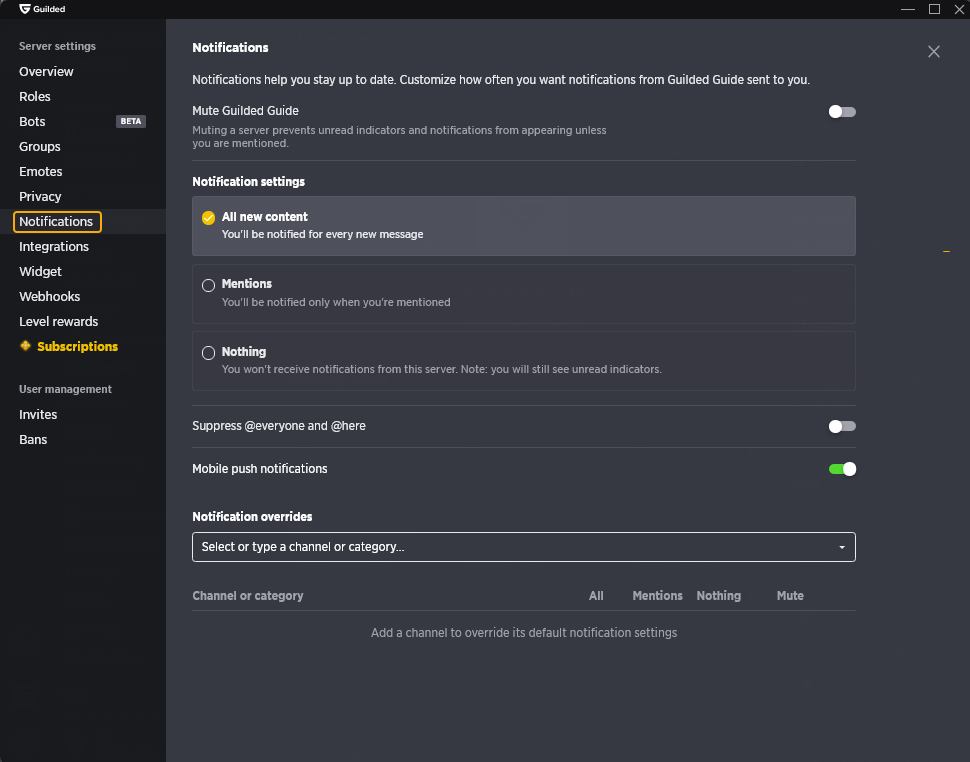
Task: Click the Notification settings heading
Action: tap(249, 181)
